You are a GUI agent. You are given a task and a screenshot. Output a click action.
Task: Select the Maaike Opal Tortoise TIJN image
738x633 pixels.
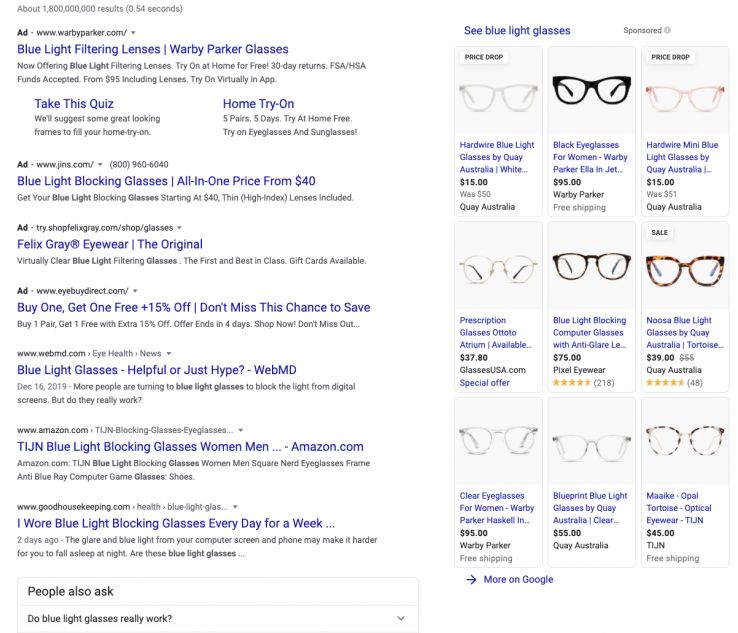coord(684,442)
